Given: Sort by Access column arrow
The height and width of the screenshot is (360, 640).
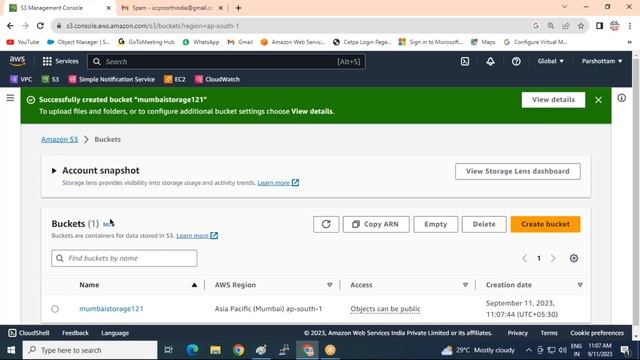Looking at the screenshot, I should (x=465, y=285).
